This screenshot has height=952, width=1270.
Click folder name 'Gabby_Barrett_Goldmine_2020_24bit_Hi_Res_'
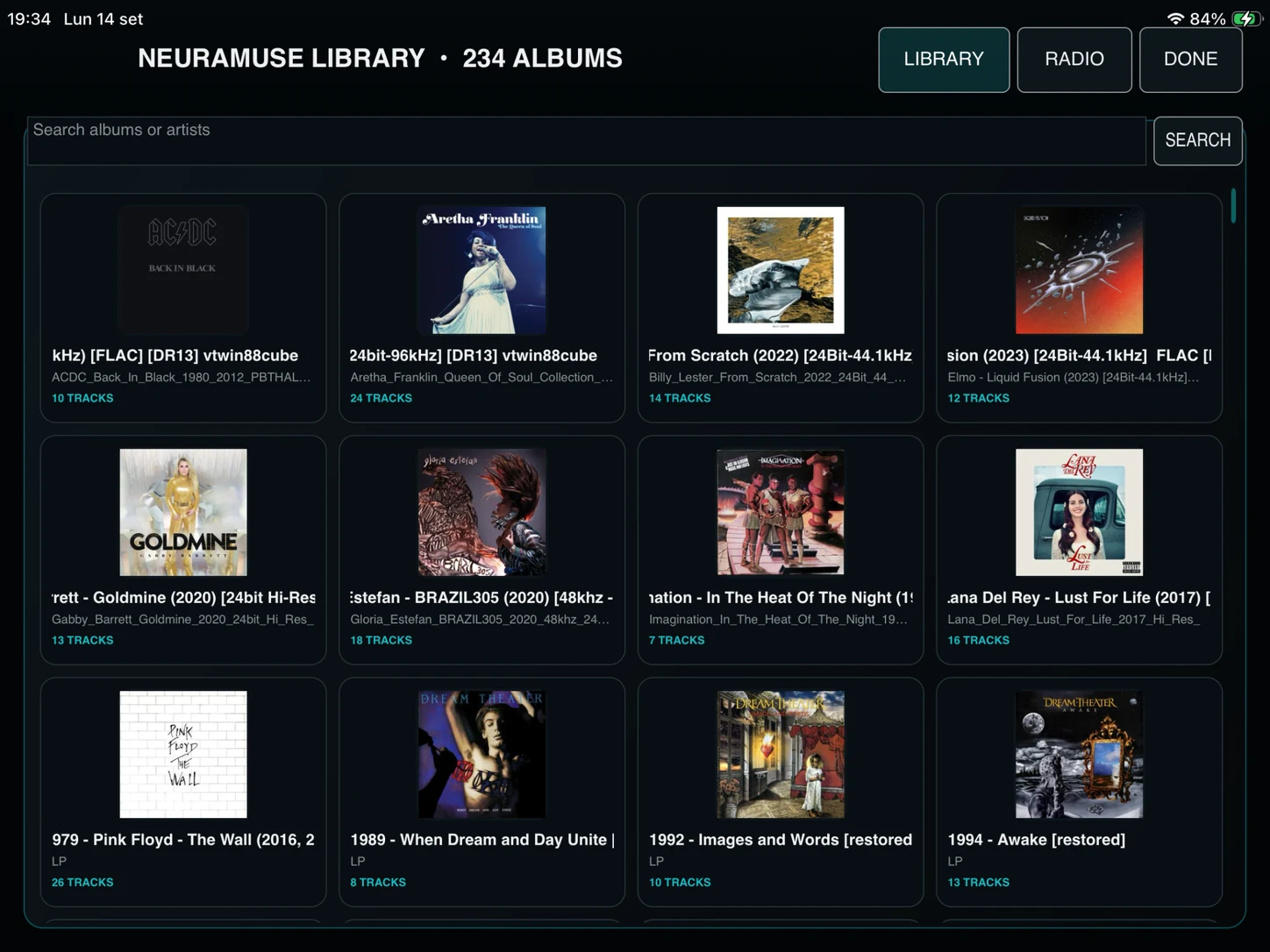(x=182, y=619)
